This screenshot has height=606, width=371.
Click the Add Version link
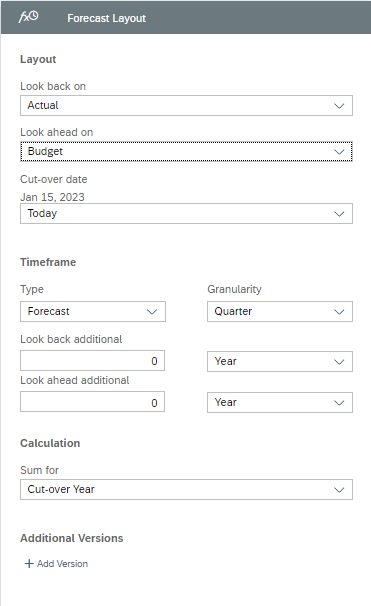62,563
